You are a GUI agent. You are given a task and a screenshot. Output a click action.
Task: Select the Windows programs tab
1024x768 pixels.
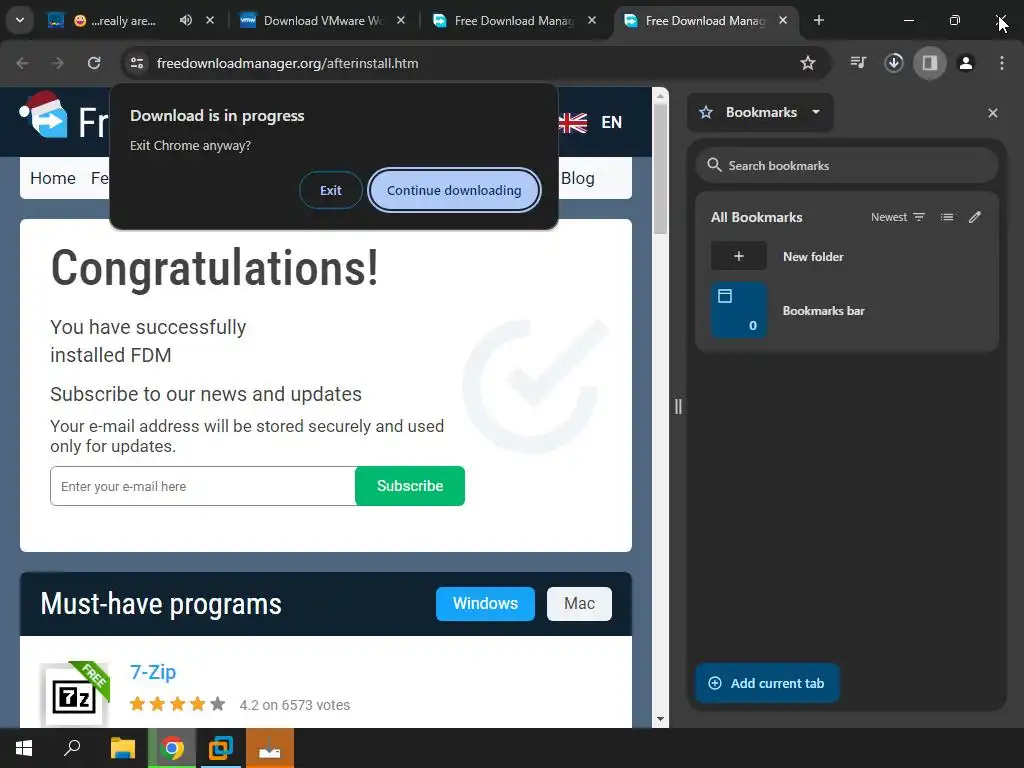[x=485, y=603]
